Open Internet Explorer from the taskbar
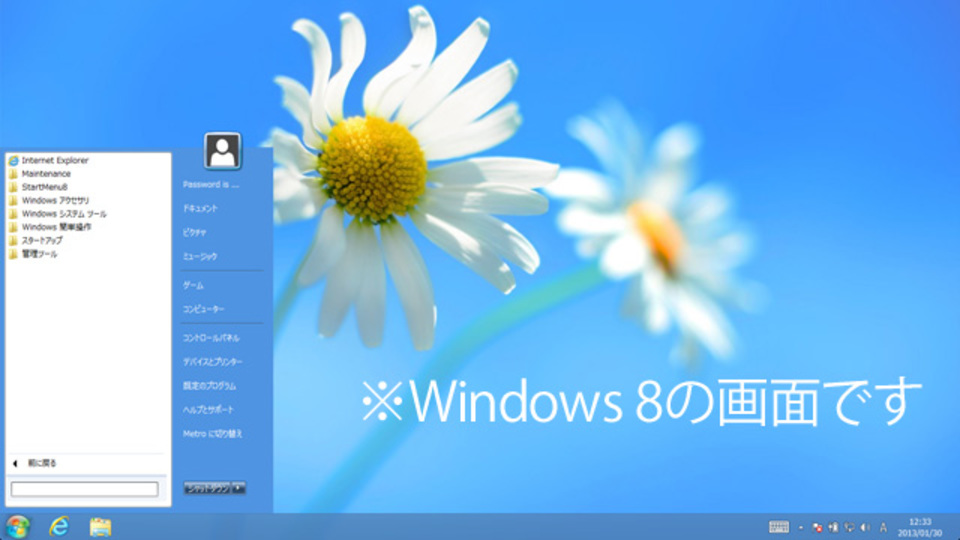The image size is (960, 540). coord(59,527)
